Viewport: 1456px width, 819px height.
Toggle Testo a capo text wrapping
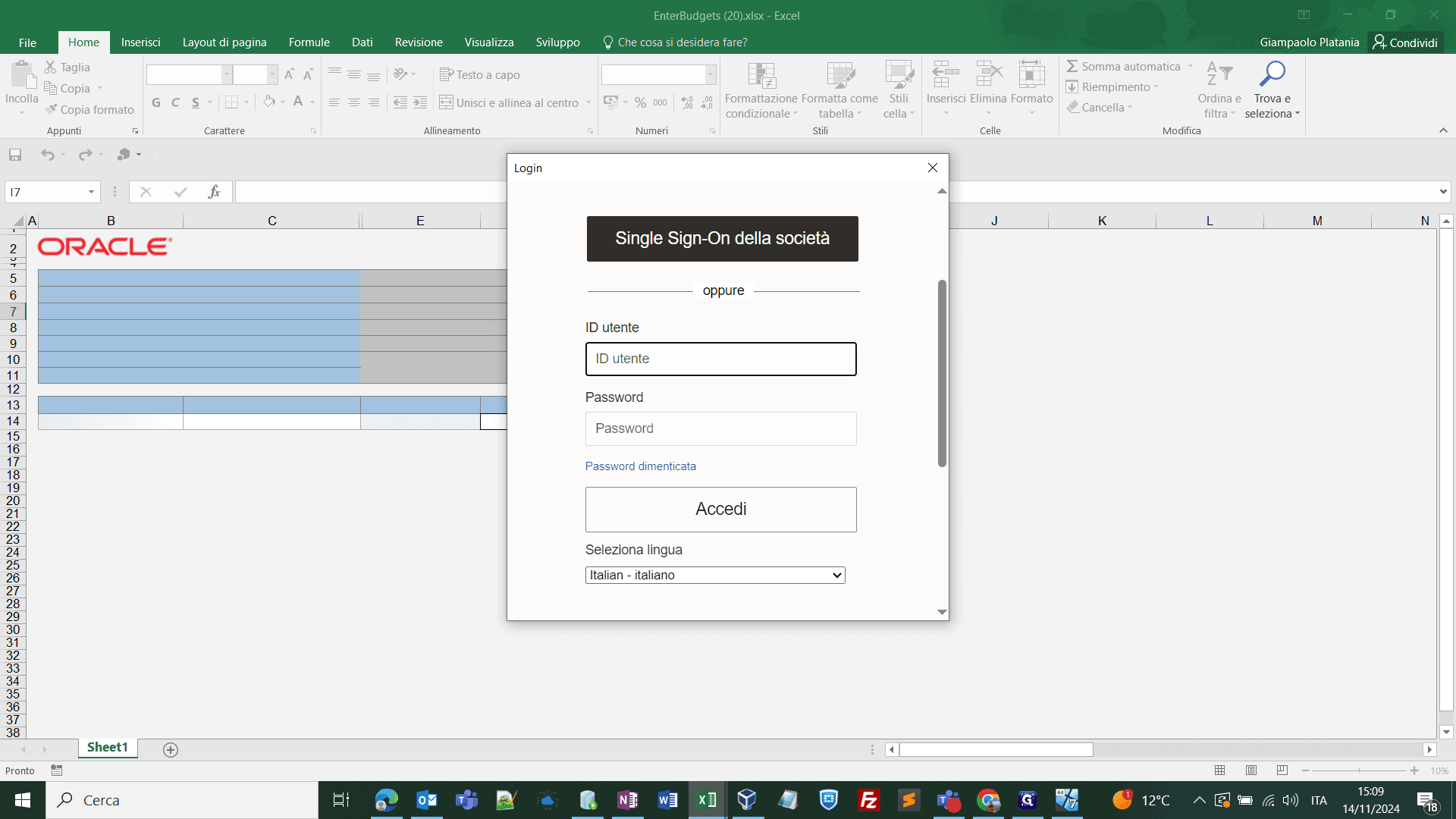click(x=480, y=74)
